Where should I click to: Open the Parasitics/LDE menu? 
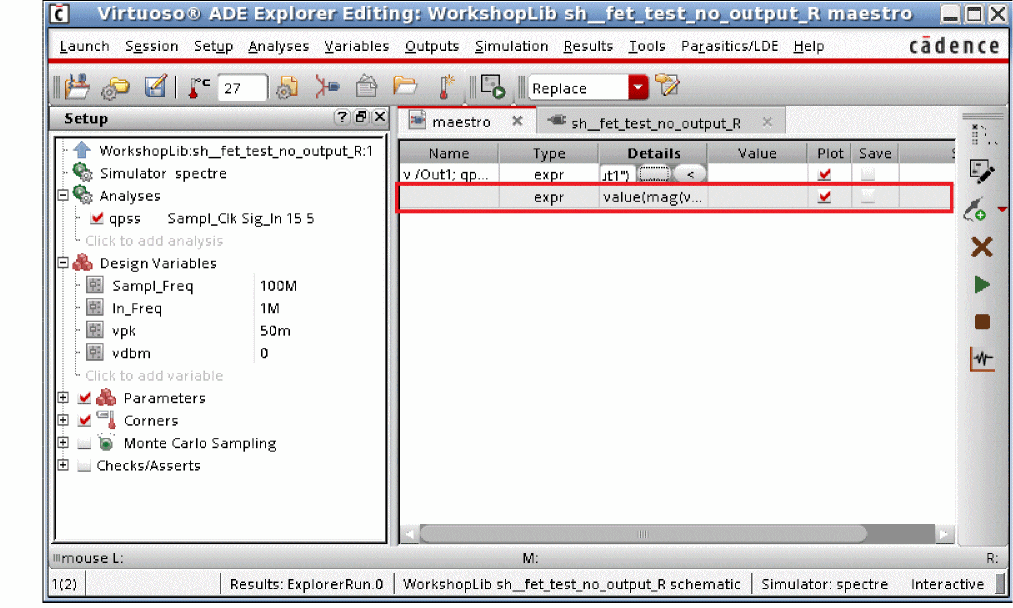729,46
